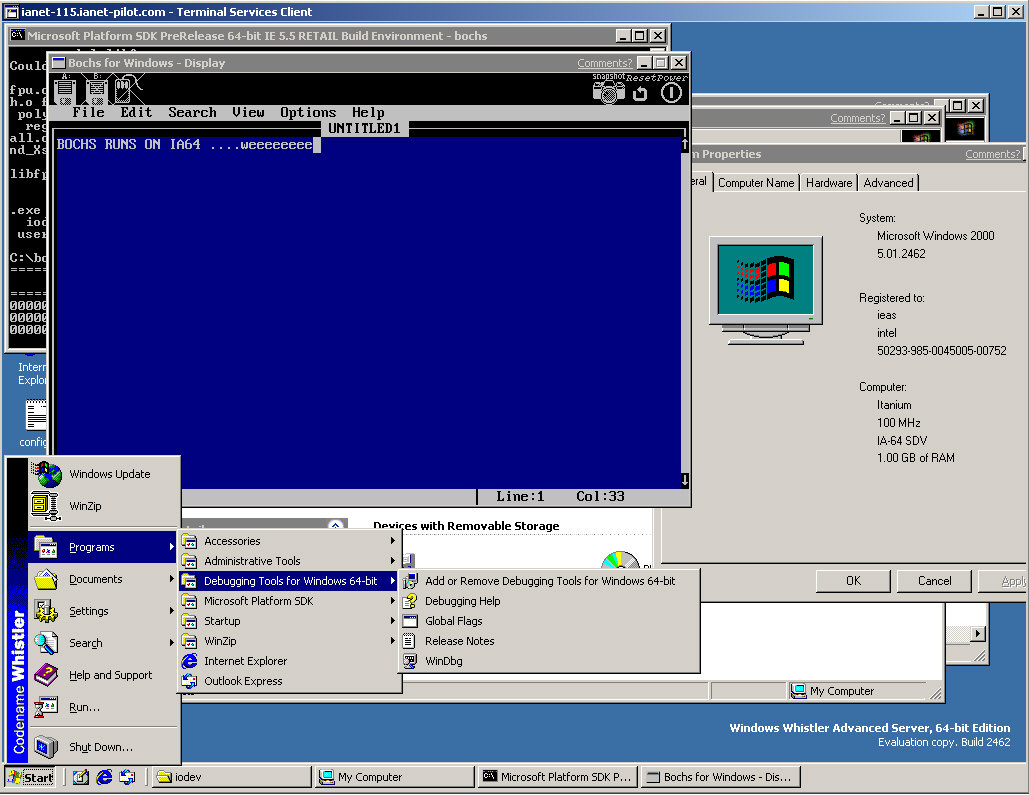Power off Bochs using the Power icon
1029x795 pixels.
pos(670,92)
